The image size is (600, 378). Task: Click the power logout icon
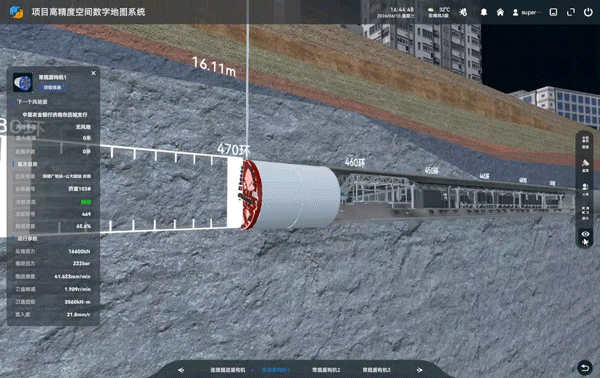588,12
